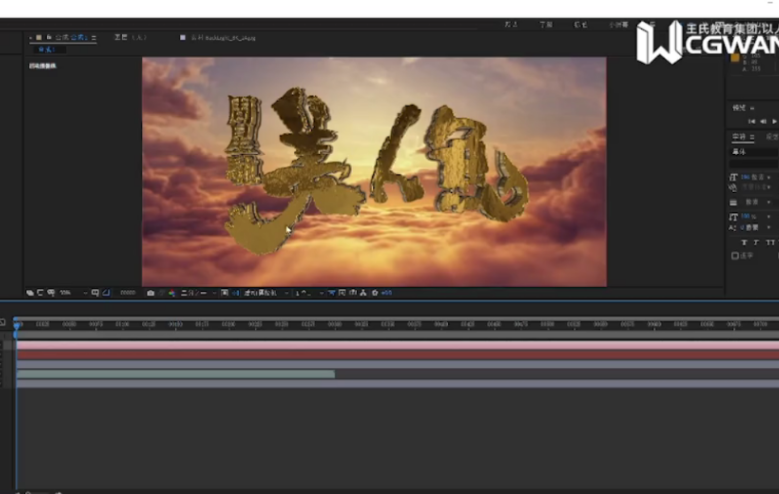
Task: Click the short teal layer bar in timeline
Action: click(176, 374)
